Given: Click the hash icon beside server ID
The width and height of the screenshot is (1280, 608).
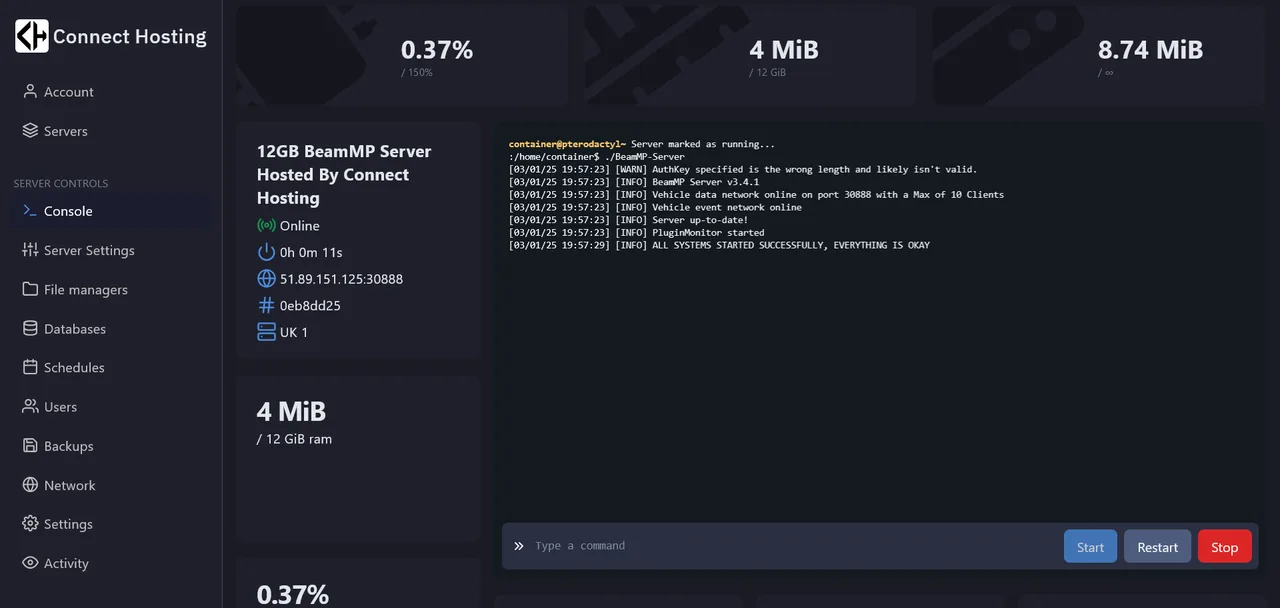Looking at the screenshot, I should click(266, 305).
